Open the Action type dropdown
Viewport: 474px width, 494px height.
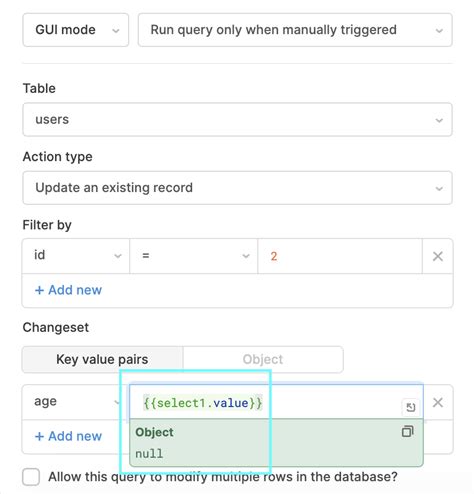coord(237,188)
